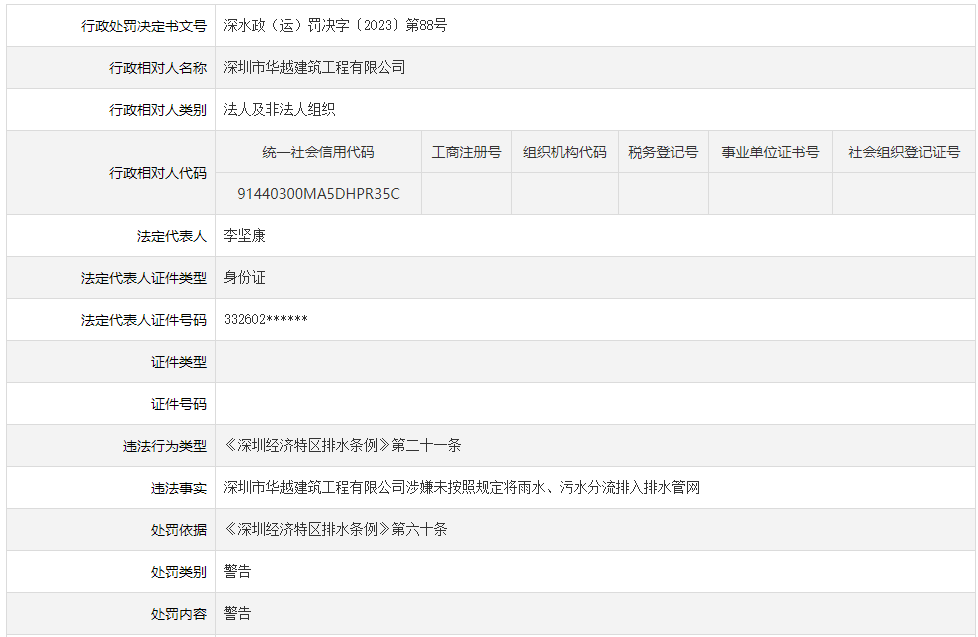Click the violation facts text about 雨水、污水分流
Image resolution: width=978 pixels, height=637 pixels.
pyautogui.click(x=462, y=487)
